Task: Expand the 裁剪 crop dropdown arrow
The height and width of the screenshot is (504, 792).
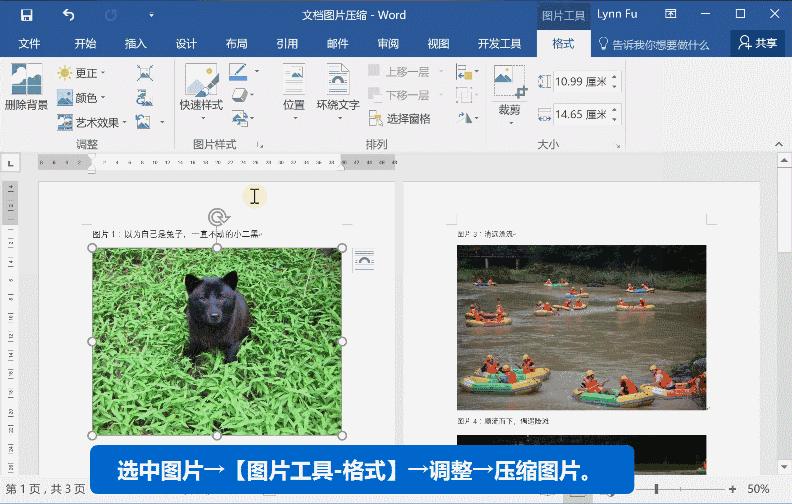Action: [510, 123]
